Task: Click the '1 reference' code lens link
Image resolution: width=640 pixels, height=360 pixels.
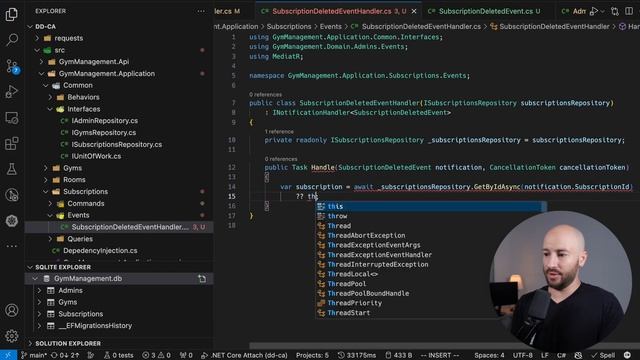Action: (279, 131)
